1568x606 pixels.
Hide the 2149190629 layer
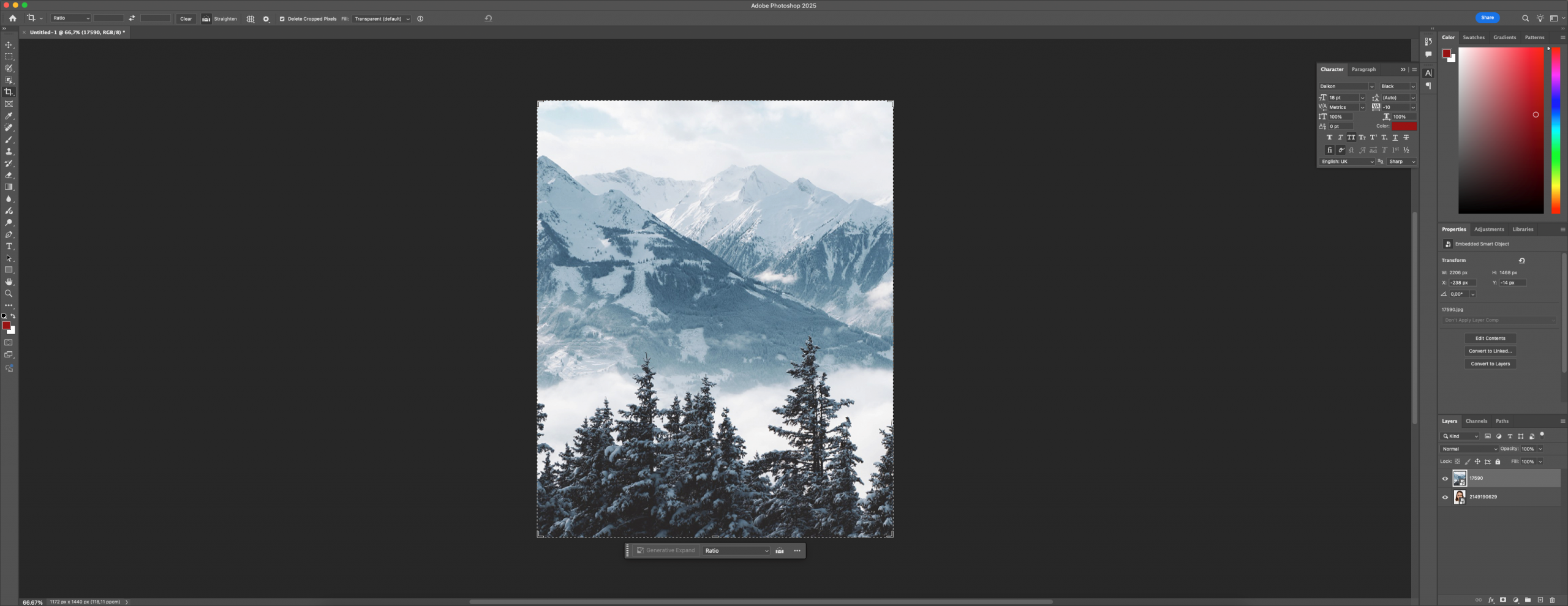click(1445, 497)
